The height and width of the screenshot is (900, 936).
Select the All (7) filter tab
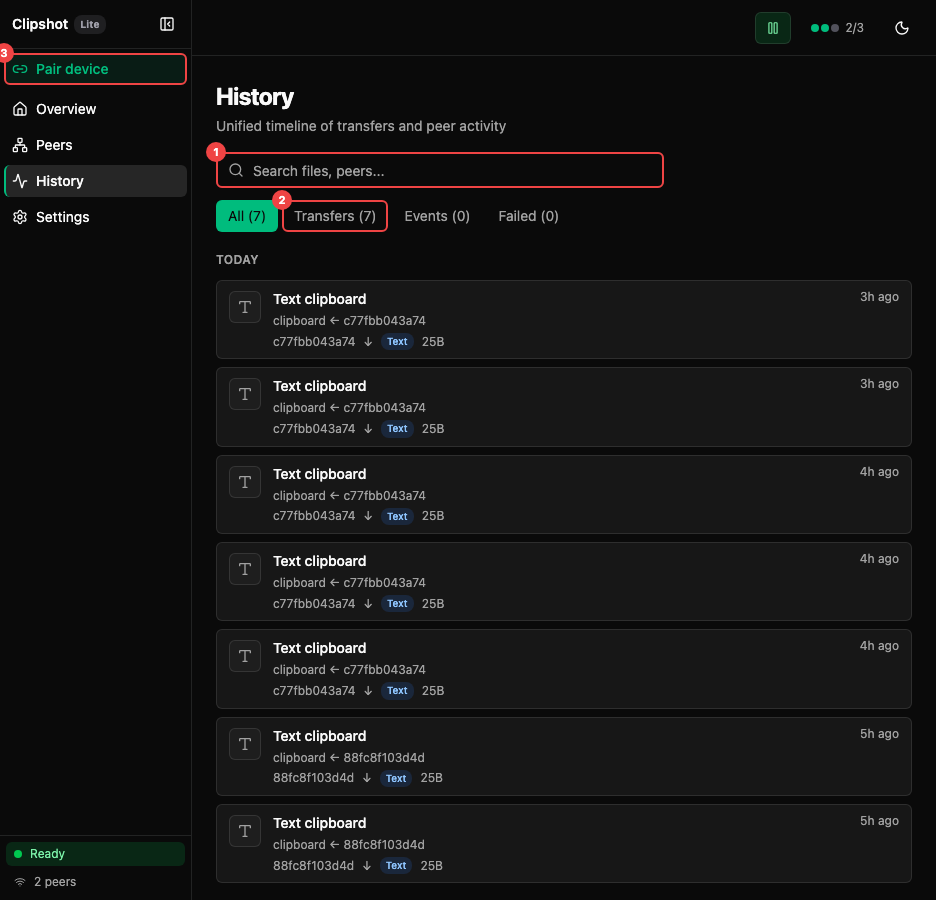(246, 216)
